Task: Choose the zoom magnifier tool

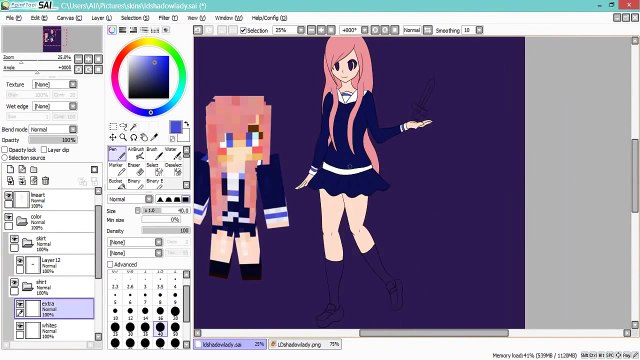Action: [x=123, y=137]
